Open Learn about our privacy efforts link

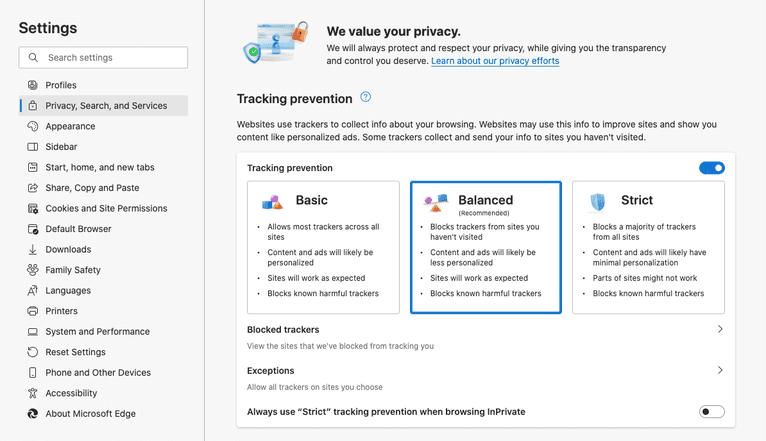(x=495, y=61)
